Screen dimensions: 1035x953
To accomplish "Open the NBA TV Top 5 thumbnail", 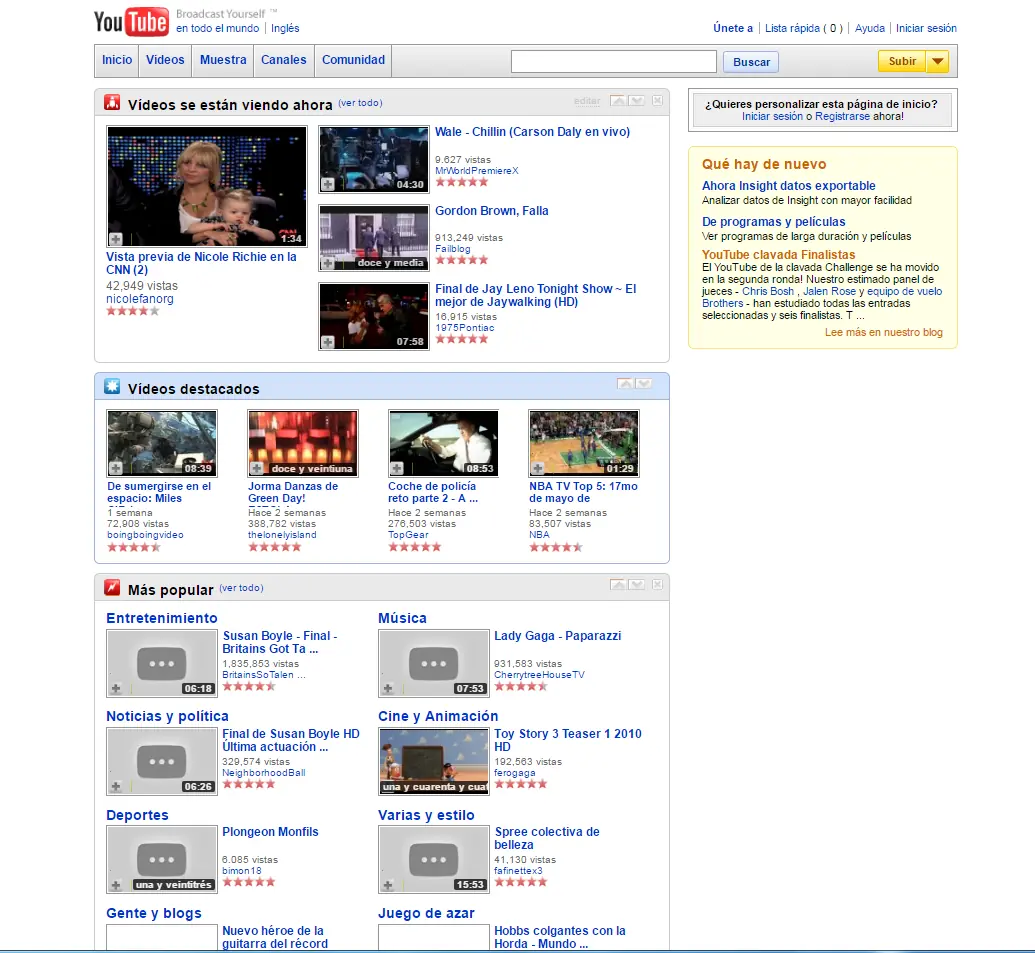I will pos(584,443).
